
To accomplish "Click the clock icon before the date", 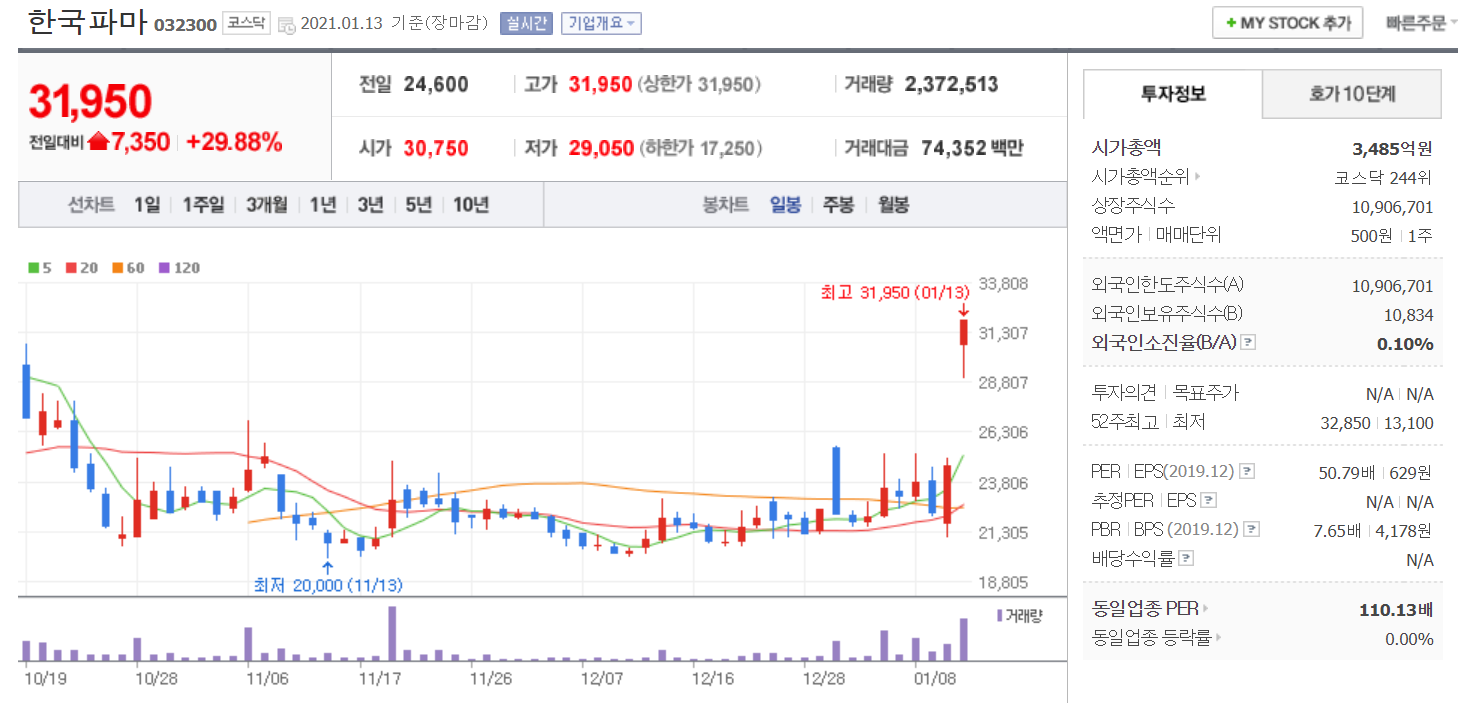I will tap(286, 24).
